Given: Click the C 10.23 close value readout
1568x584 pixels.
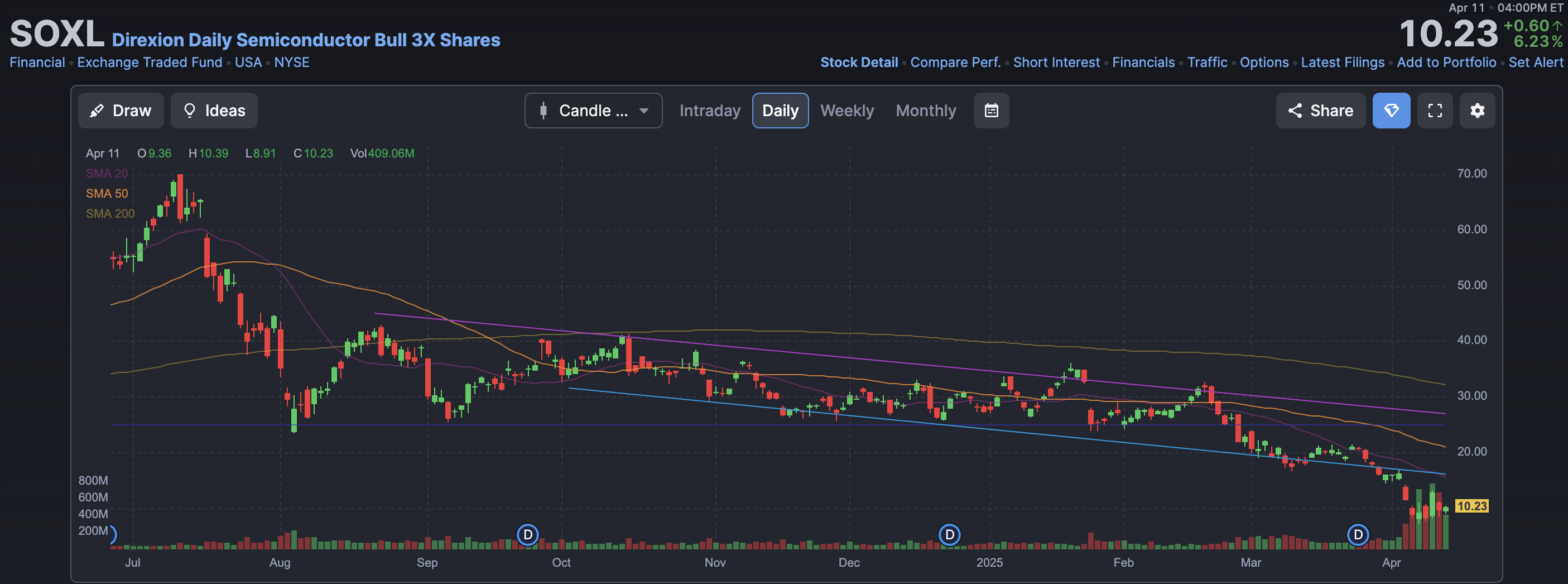Looking at the screenshot, I should point(313,153).
